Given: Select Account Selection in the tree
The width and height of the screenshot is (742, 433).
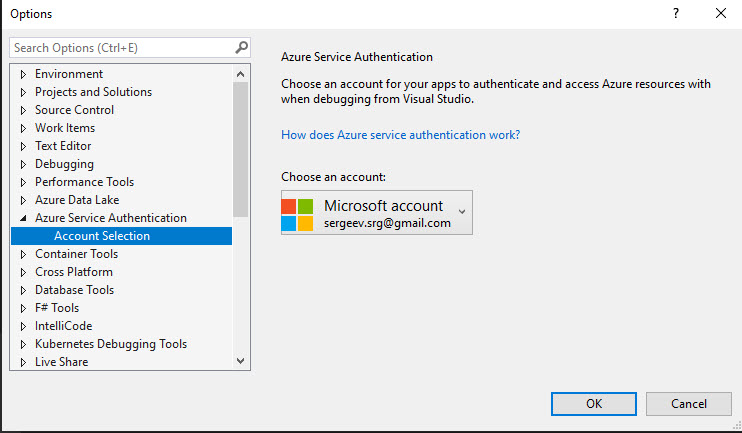Looking at the screenshot, I should 101,236.
